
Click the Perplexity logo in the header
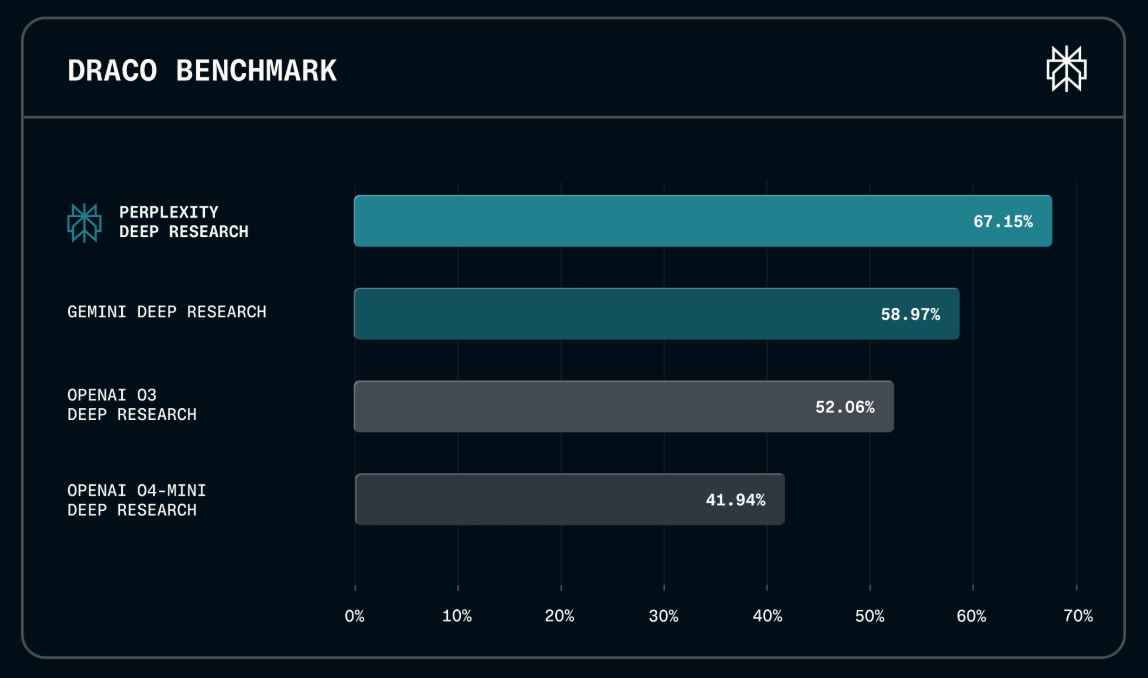point(1066,69)
